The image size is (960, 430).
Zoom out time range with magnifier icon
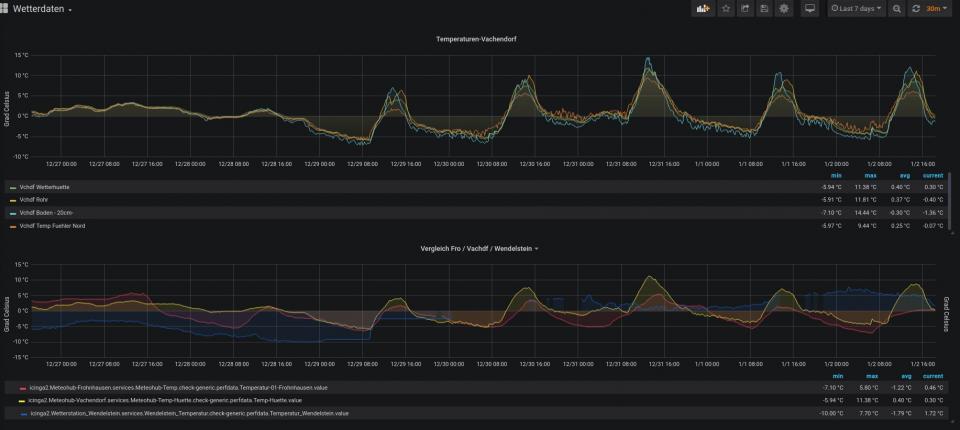896,9
